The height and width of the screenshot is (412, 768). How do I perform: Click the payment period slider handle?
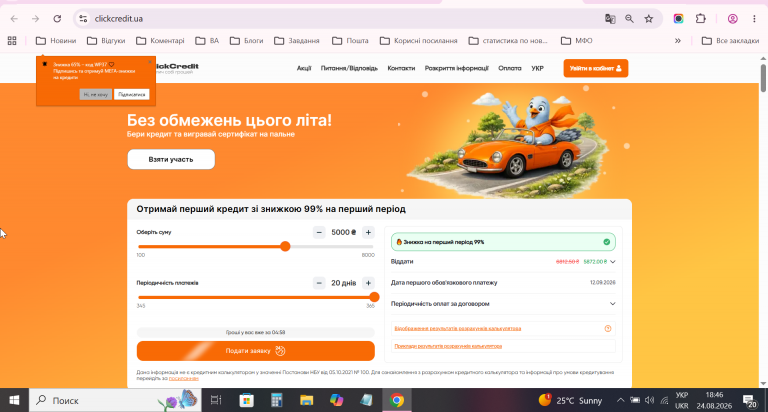pos(374,297)
